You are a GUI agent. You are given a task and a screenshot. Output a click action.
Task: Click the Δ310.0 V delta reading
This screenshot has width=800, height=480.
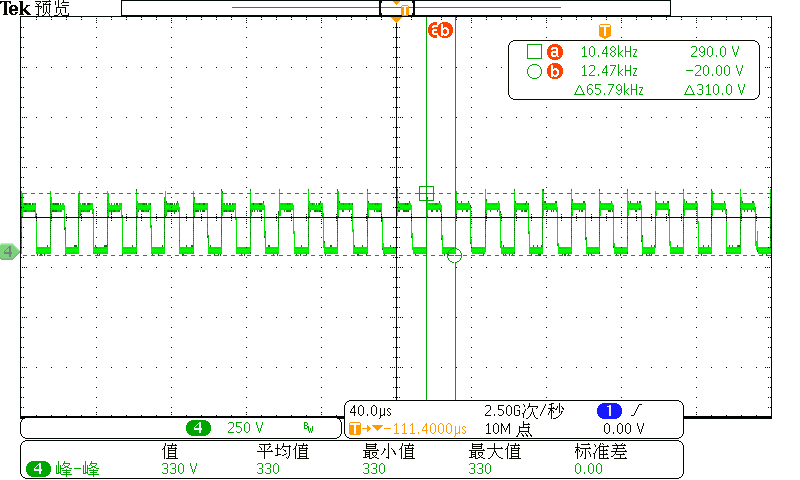pos(714,90)
